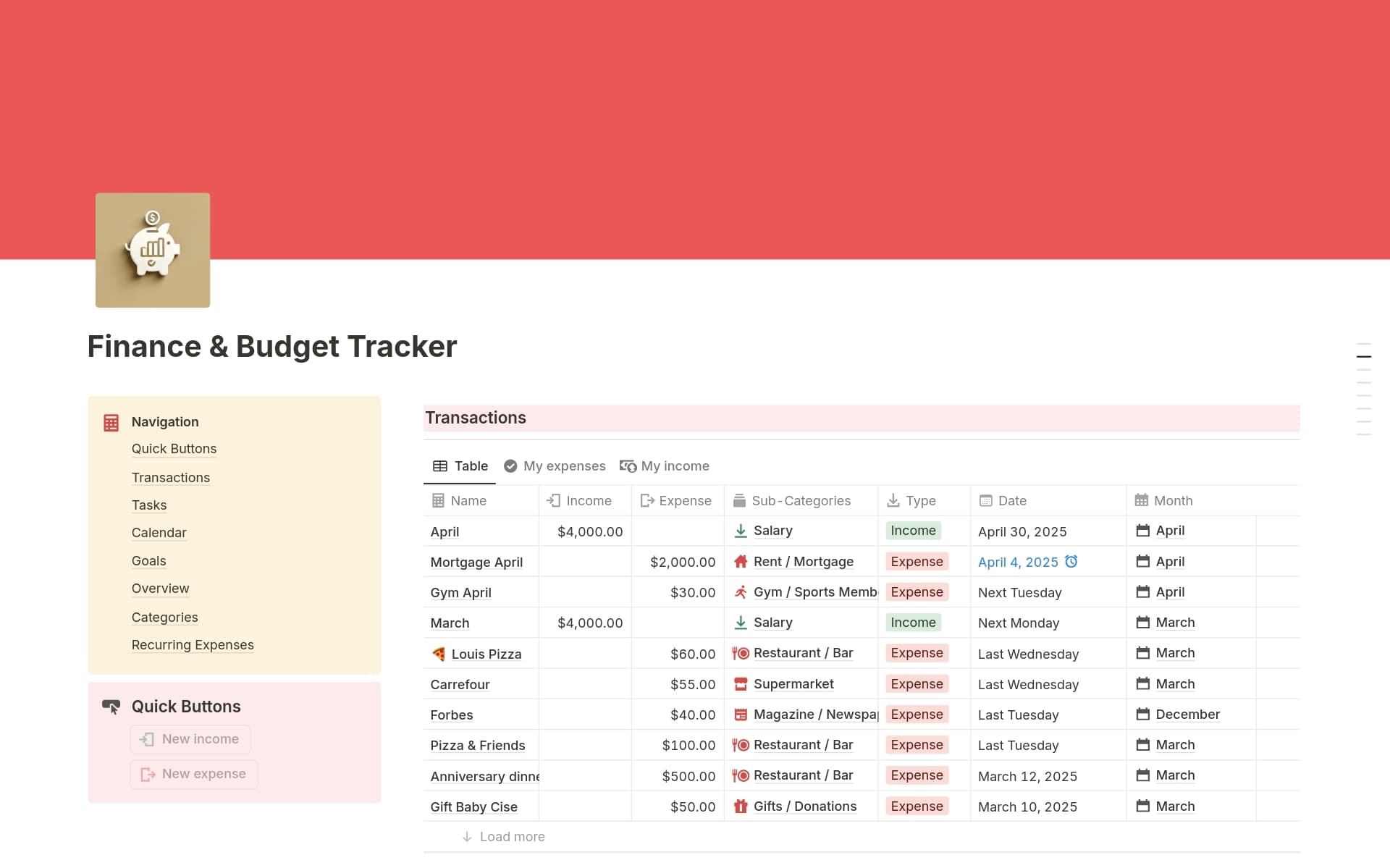This screenshot has width=1390, height=868.
Task: Open the Date column header menu
Action: click(x=1012, y=500)
